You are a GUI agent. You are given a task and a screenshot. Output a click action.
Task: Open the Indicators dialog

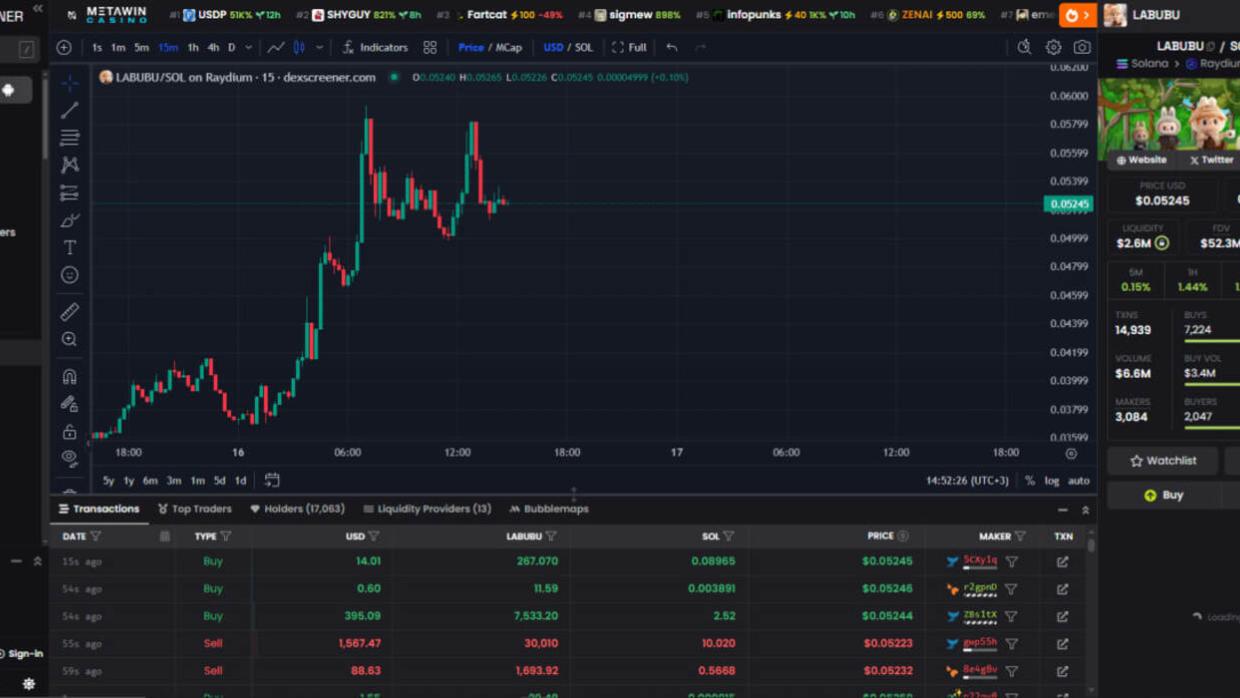tap(375, 47)
